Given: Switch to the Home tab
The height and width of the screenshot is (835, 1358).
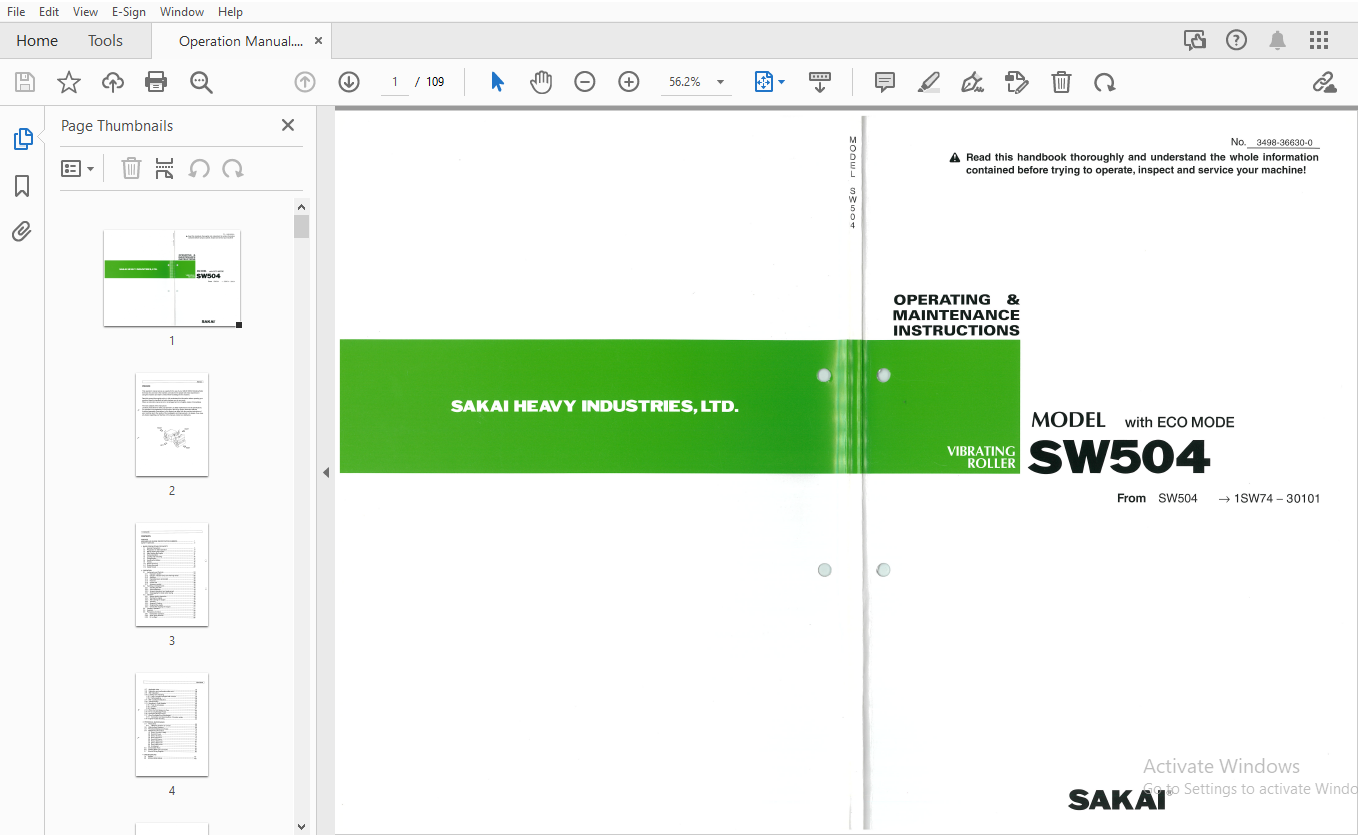Looking at the screenshot, I should (37, 41).
